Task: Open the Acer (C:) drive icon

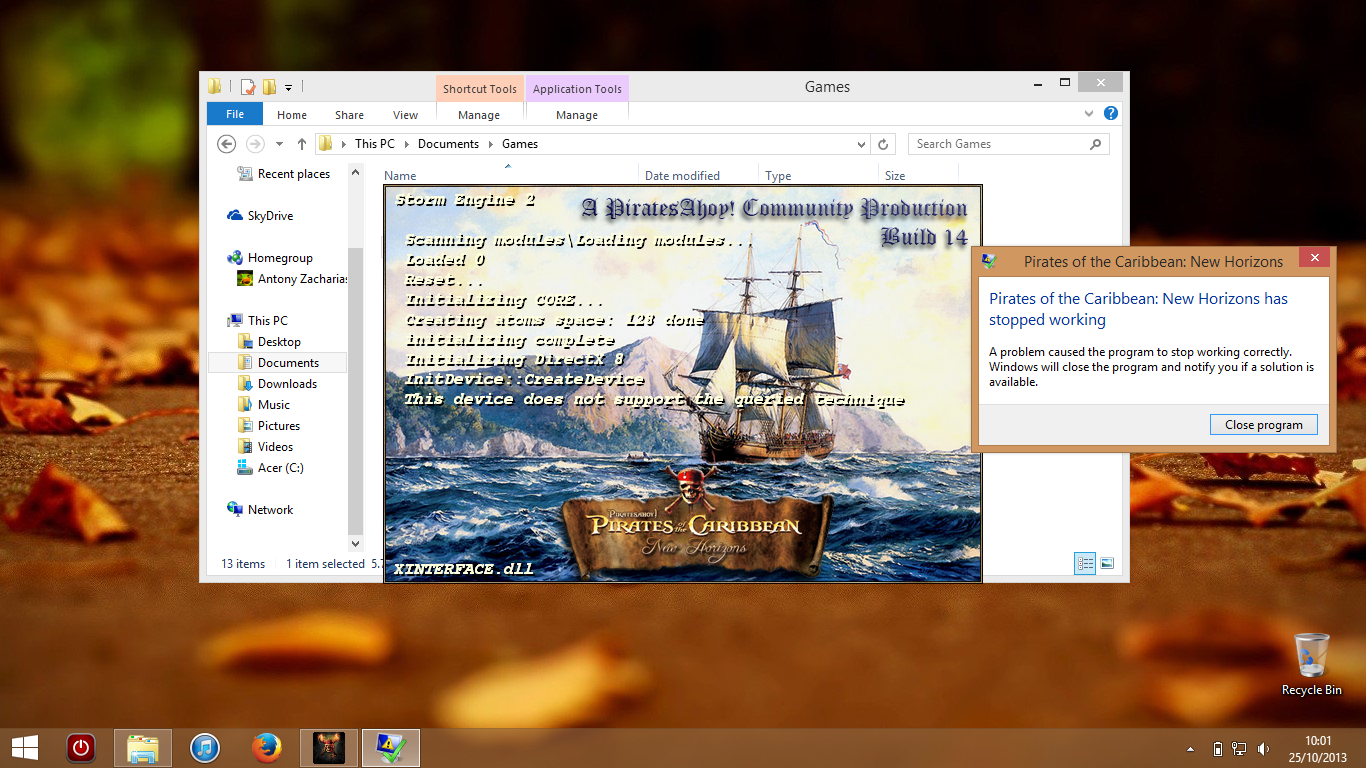Action: pos(245,468)
